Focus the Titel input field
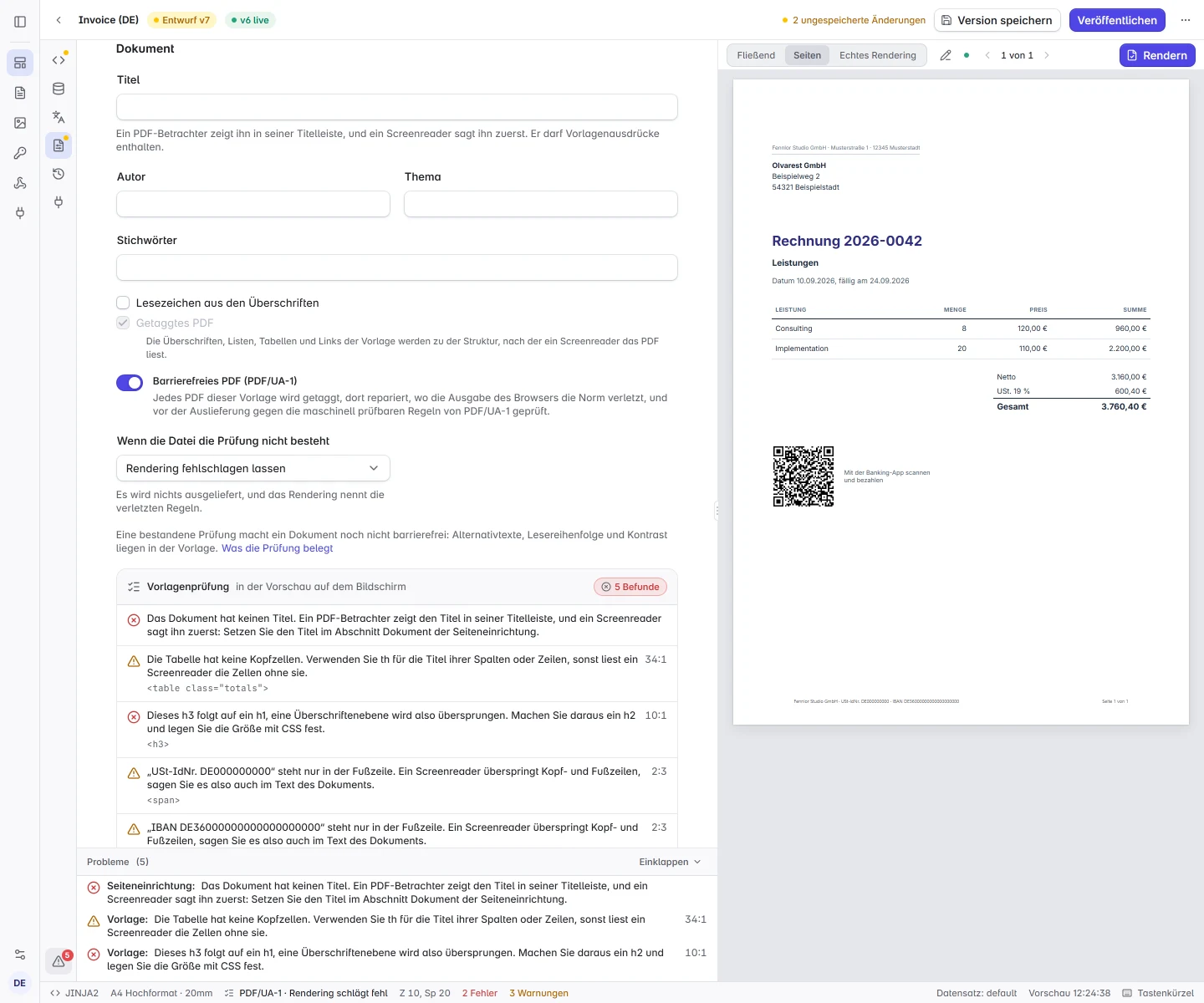The height and width of the screenshot is (1003, 1204). pyautogui.click(x=397, y=107)
